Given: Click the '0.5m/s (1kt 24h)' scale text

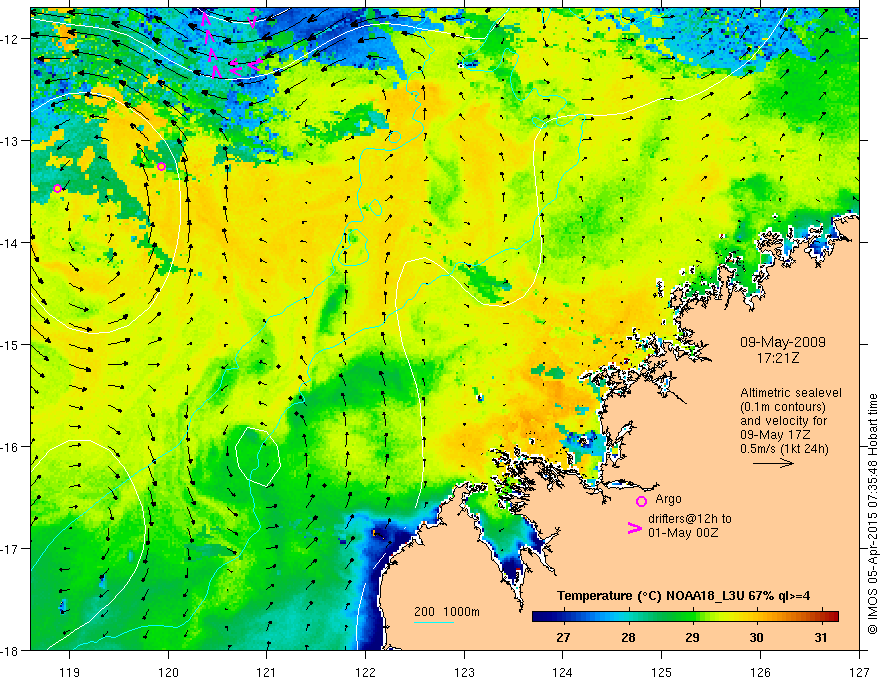Looking at the screenshot, I should pos(784,449).
